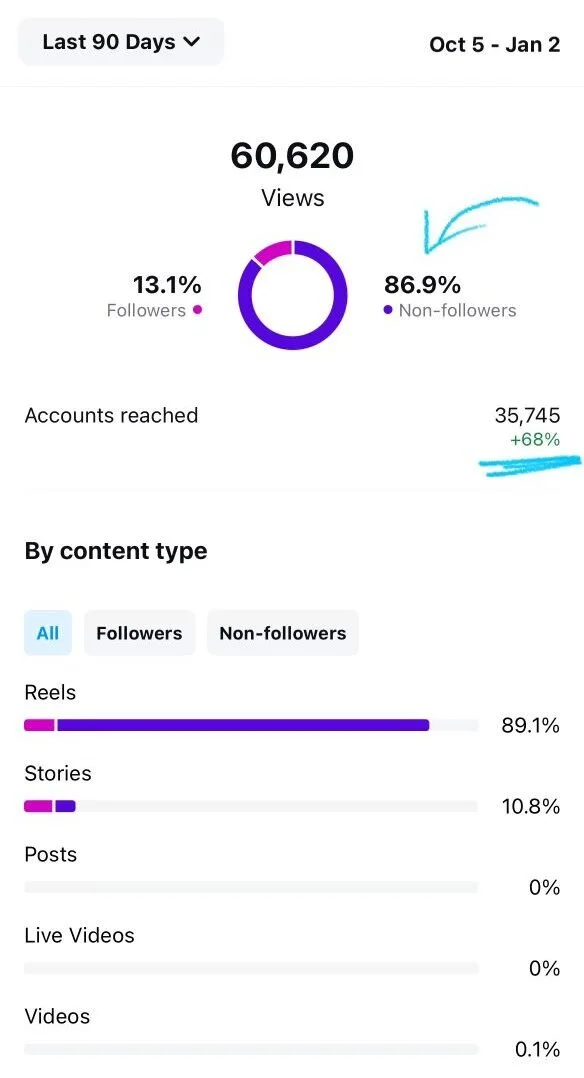
Task: Switch to the Non-followers filter tab
Action: click(x=283, y=632)
